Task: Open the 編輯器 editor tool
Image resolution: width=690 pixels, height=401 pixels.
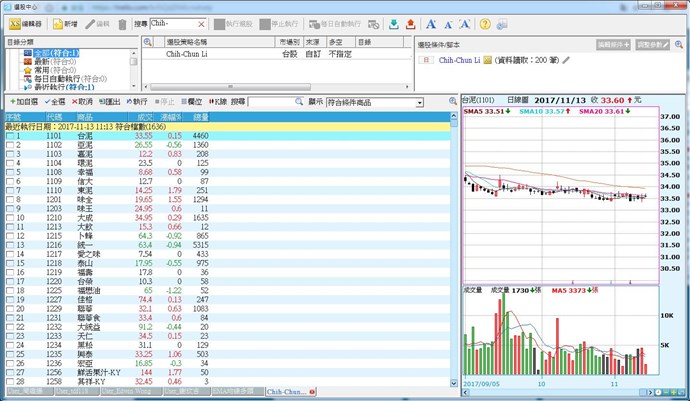Action: click(x=23, y=23)
